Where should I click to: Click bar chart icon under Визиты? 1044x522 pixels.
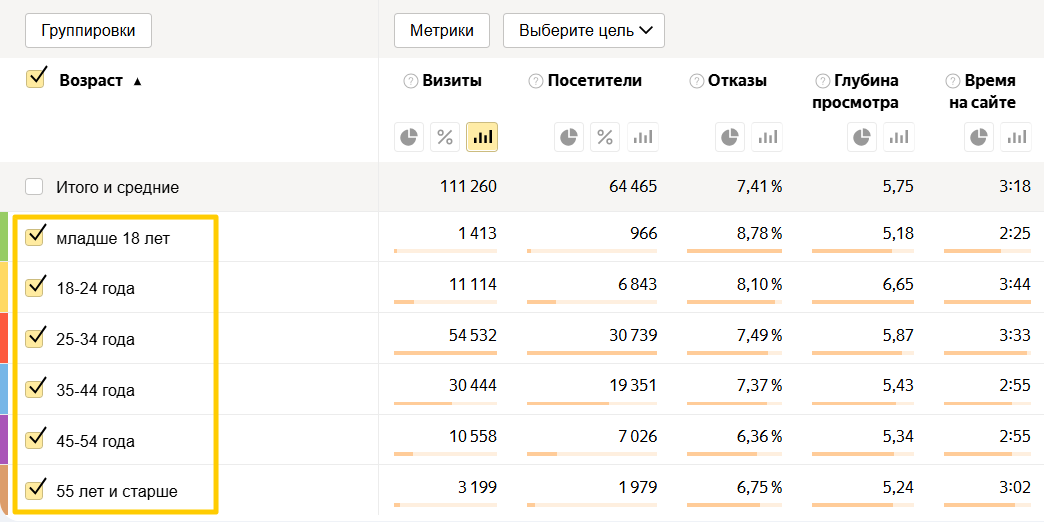click(x=482, y=137)
